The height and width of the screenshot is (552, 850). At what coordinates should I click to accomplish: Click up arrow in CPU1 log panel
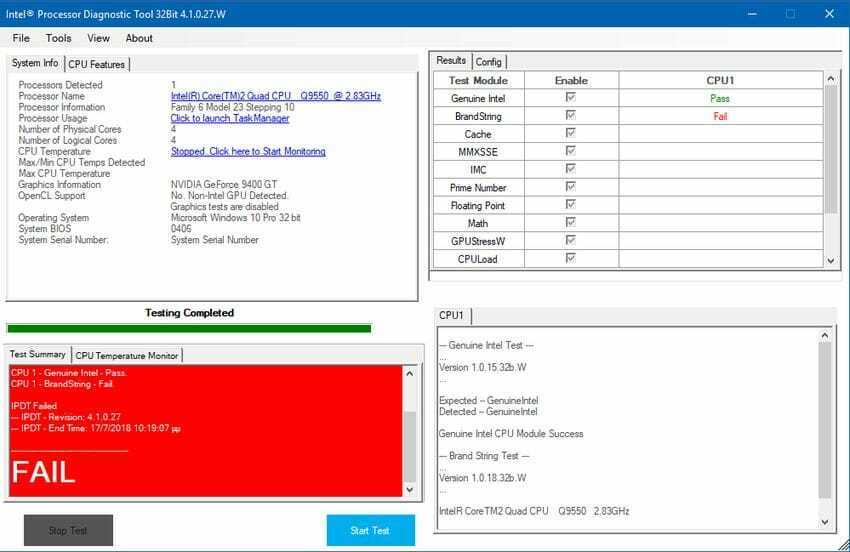point(825,335)
